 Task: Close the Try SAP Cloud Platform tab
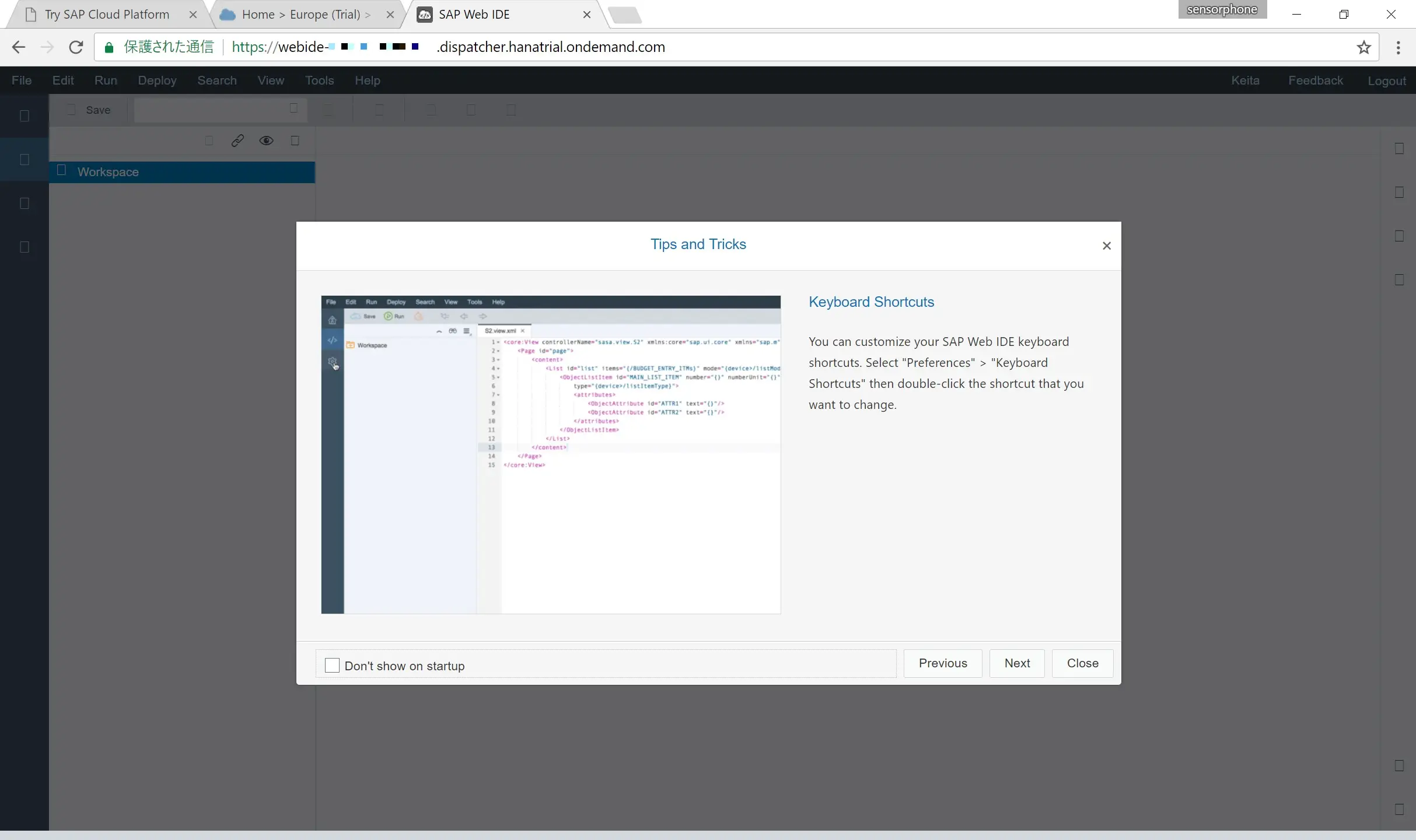(x=193, y=15)
